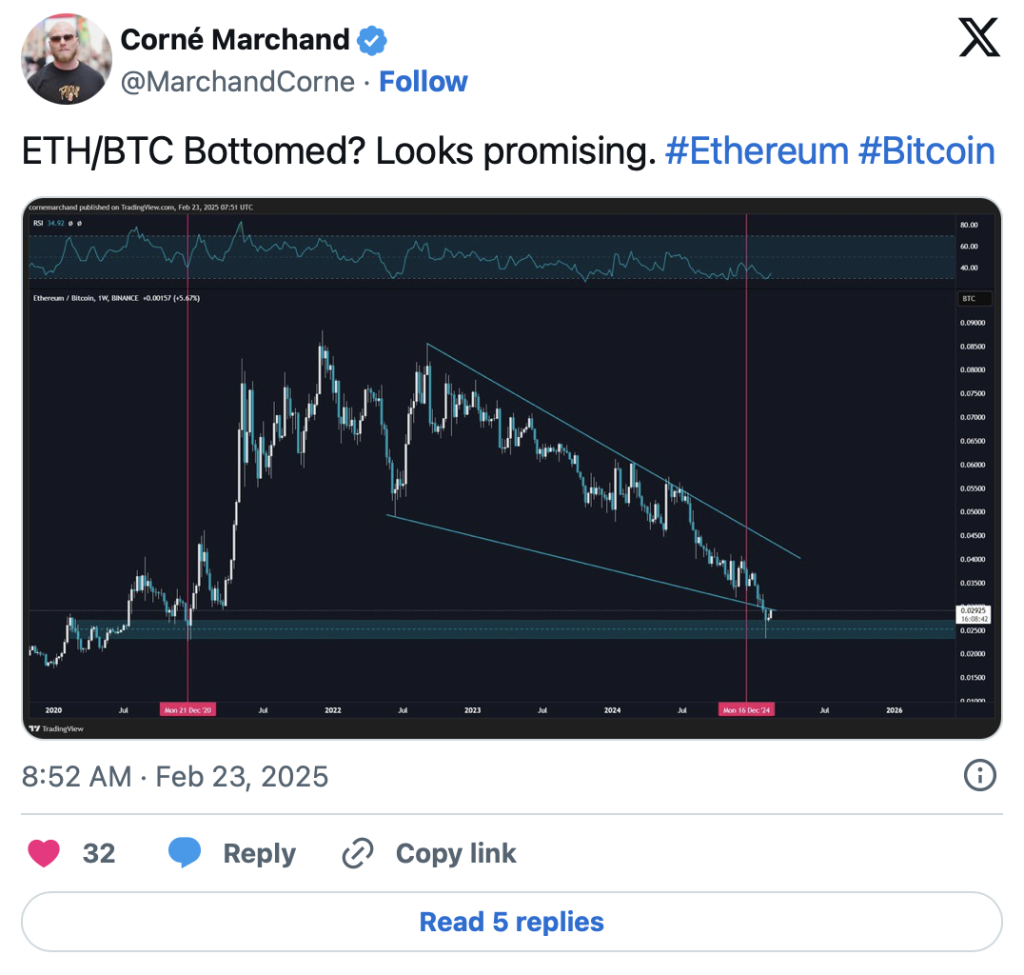1024x975 pixels.
Task: Click the Copy link text
Action: [x=456, y=853]
